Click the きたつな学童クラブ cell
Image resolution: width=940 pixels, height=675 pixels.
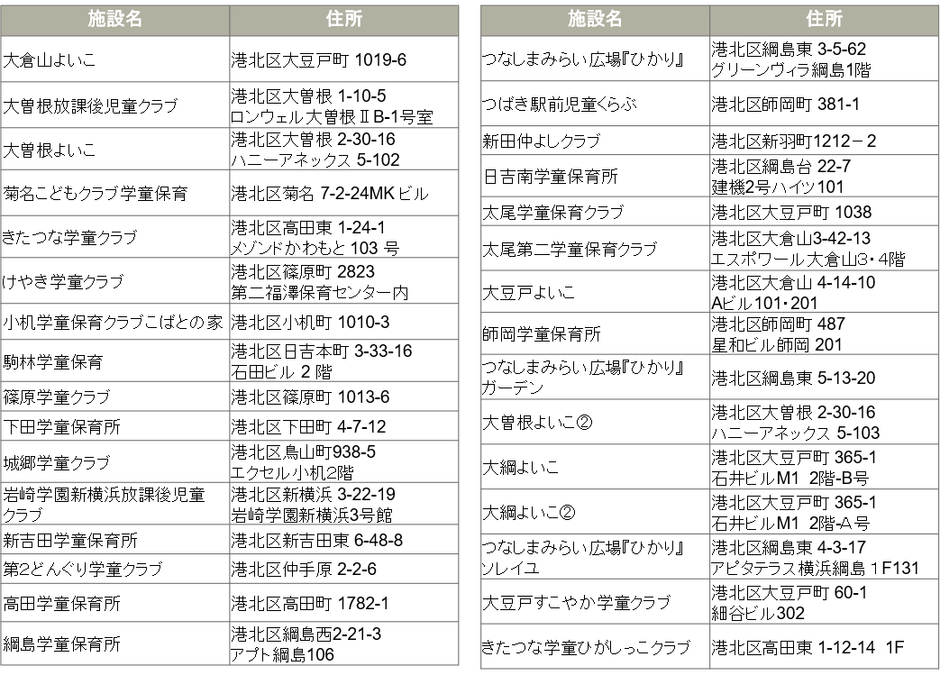pyautogui.click(x=71, y=238)
